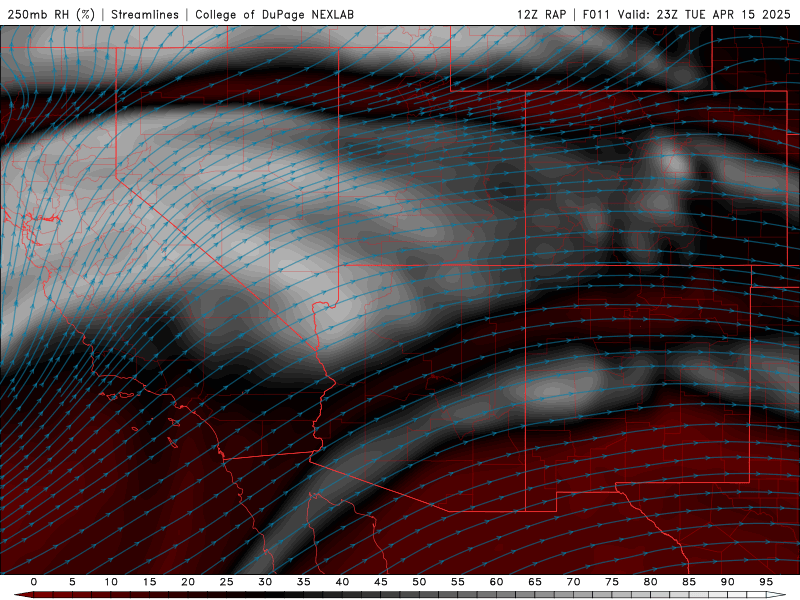Screen dimensions: 800x600
Task: Click the "40" color scale label
Action: coord(342,582)
